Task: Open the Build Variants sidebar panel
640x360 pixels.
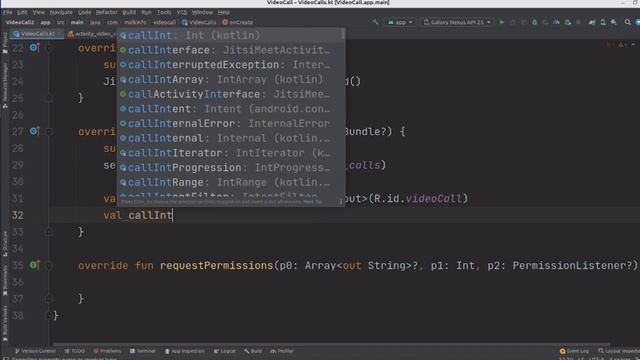Action: pos(4,324)
